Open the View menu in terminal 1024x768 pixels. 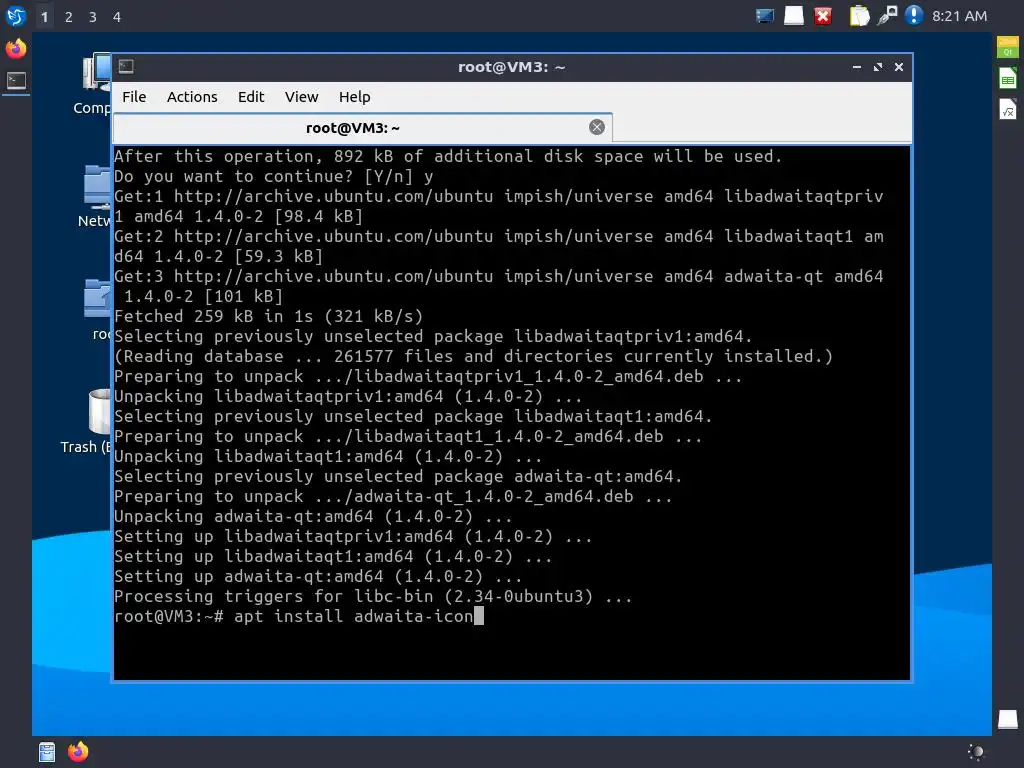(x=301, y=97)
